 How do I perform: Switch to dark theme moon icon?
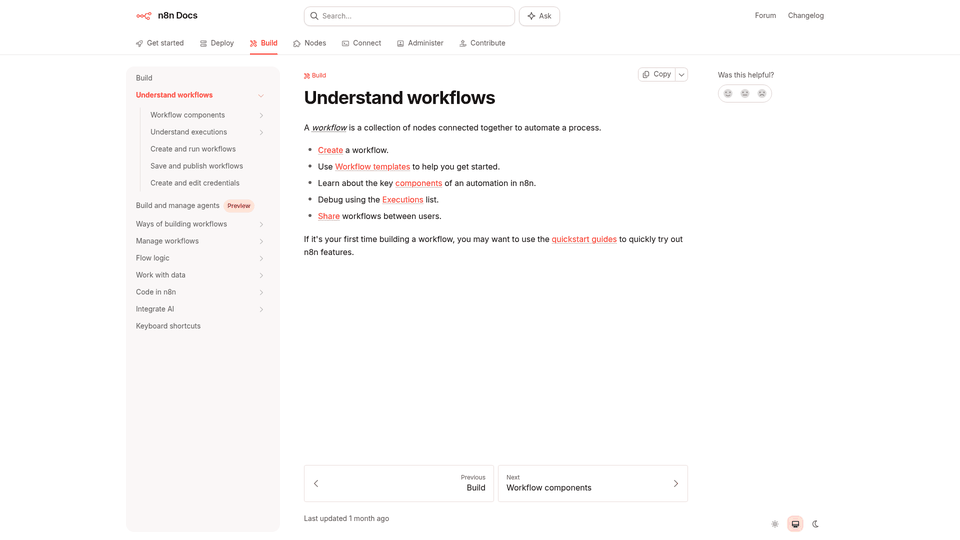[x=816, y=524]
